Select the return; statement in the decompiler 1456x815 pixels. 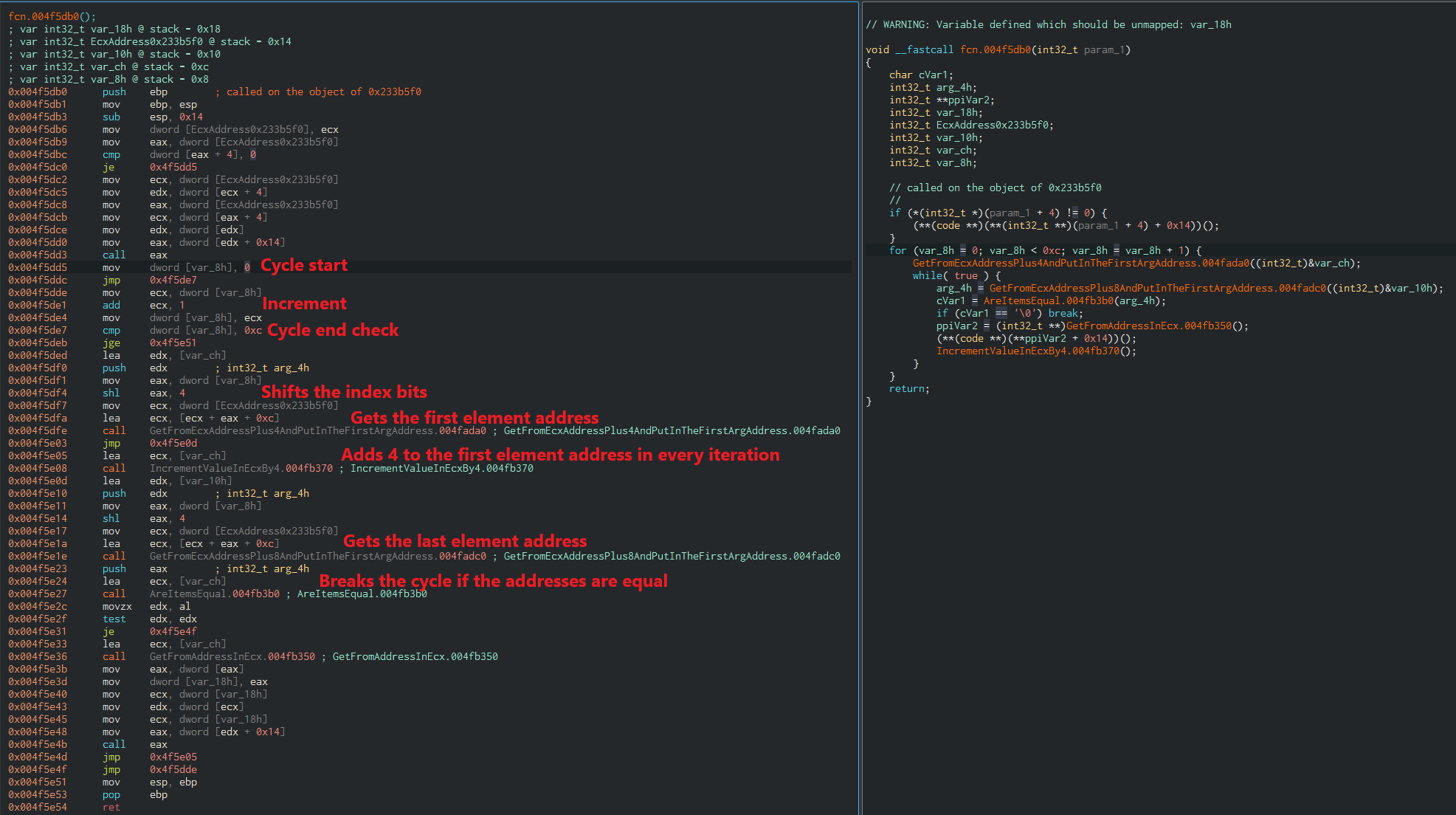(909, 388)
